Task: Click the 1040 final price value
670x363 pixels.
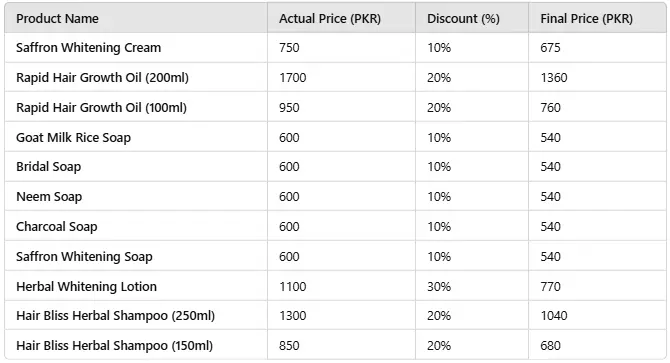Action: [554, 316]
